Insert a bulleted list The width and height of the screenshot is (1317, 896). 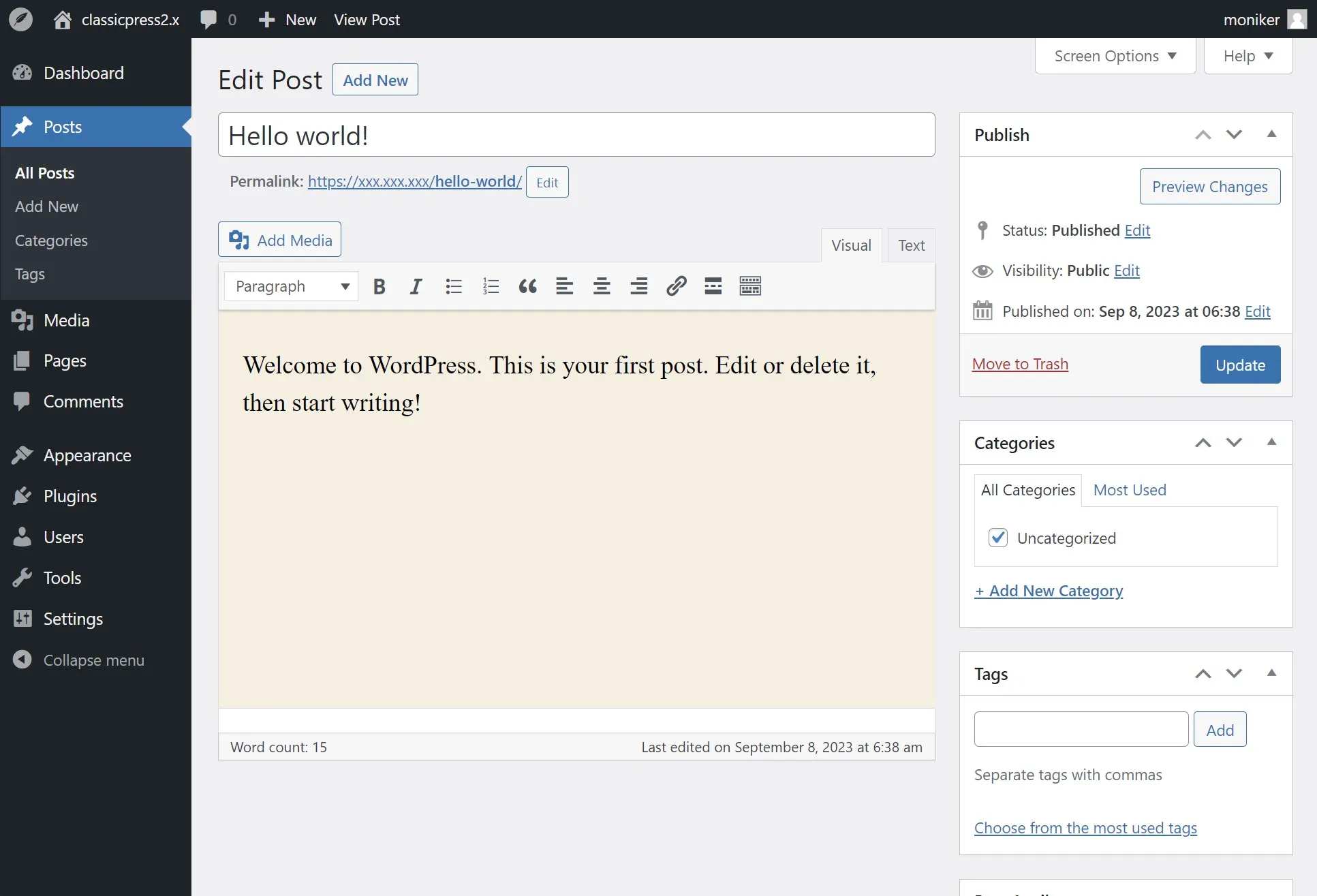(x=454, y=286)
